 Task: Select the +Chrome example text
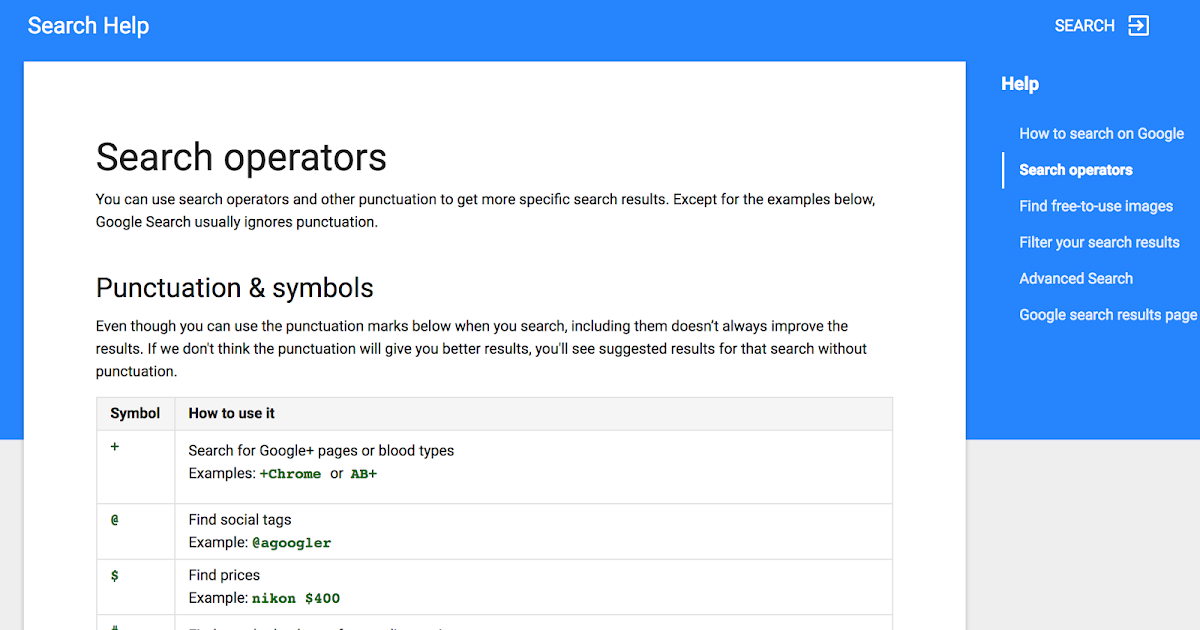pyautogui.click(x=291, y=473)
